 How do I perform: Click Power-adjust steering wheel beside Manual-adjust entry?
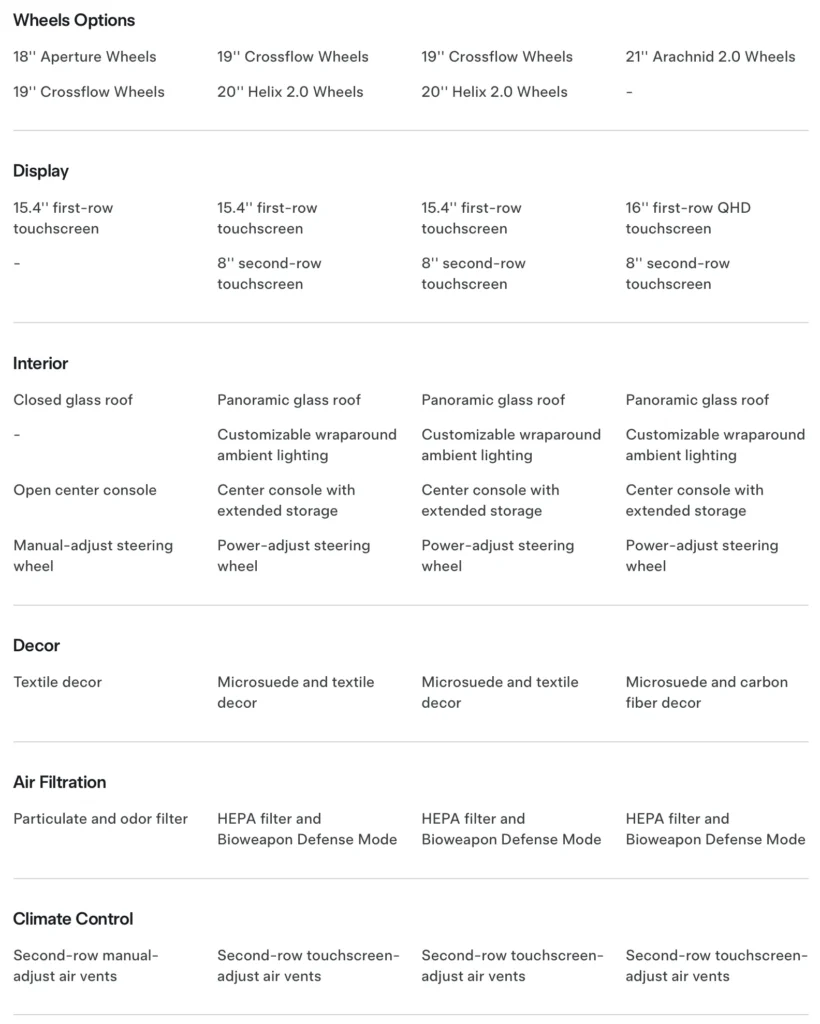[x=293, y=555]
